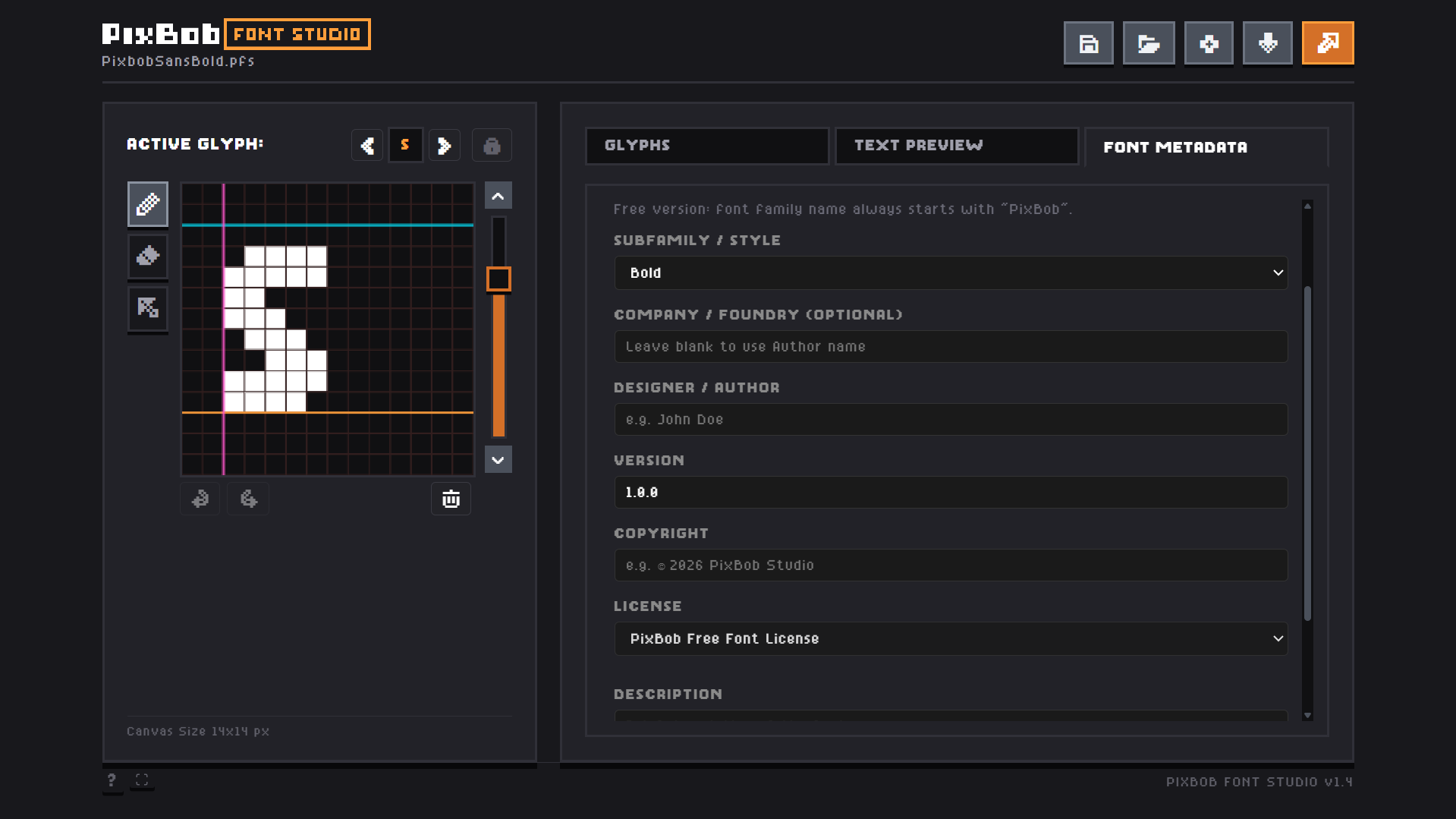Select the Font Metadata tab

pos(1206,147)
